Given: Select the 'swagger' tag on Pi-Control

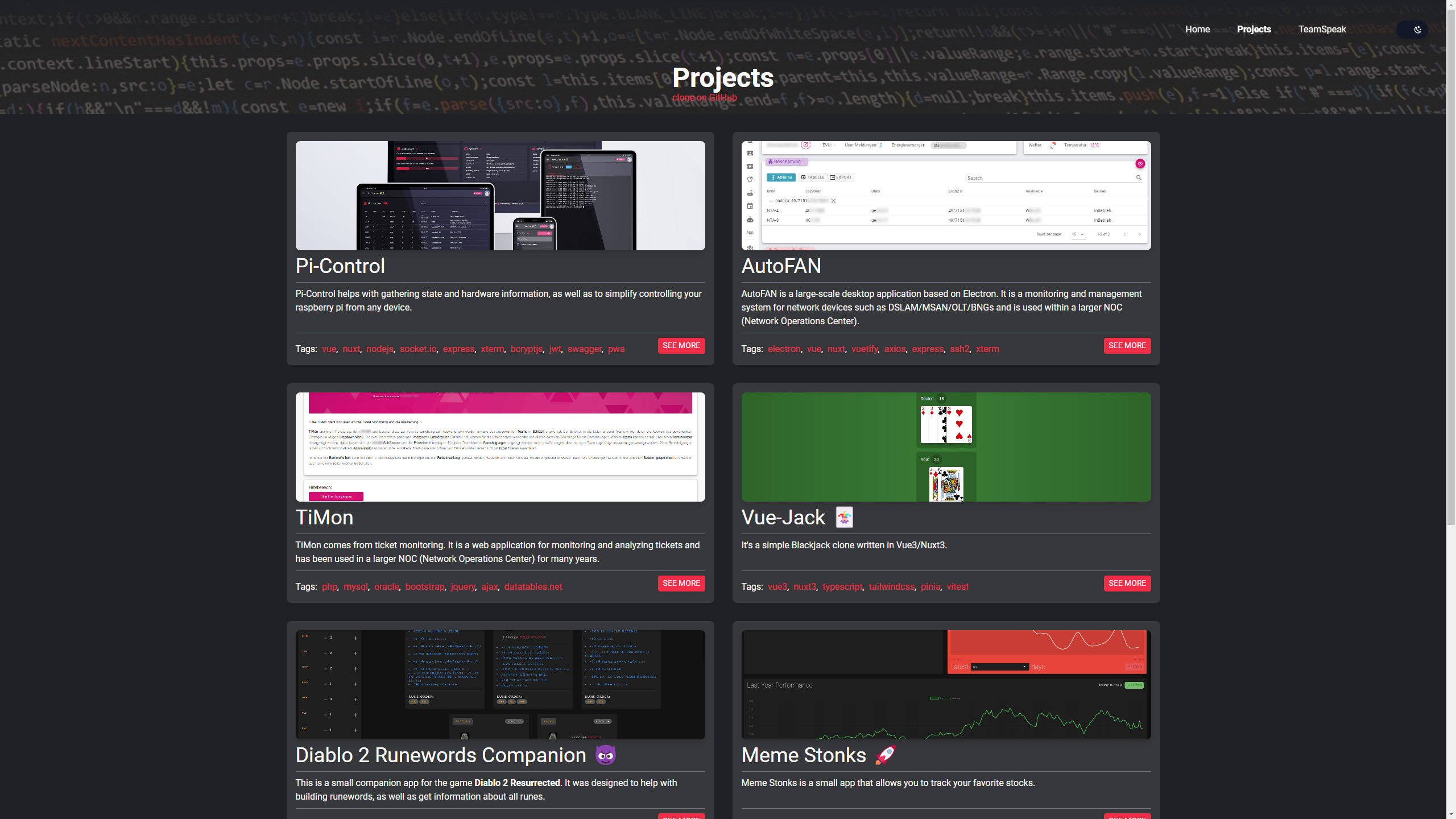Looking at the screenshot, I should pyautogui.click(x=584, y=349).
